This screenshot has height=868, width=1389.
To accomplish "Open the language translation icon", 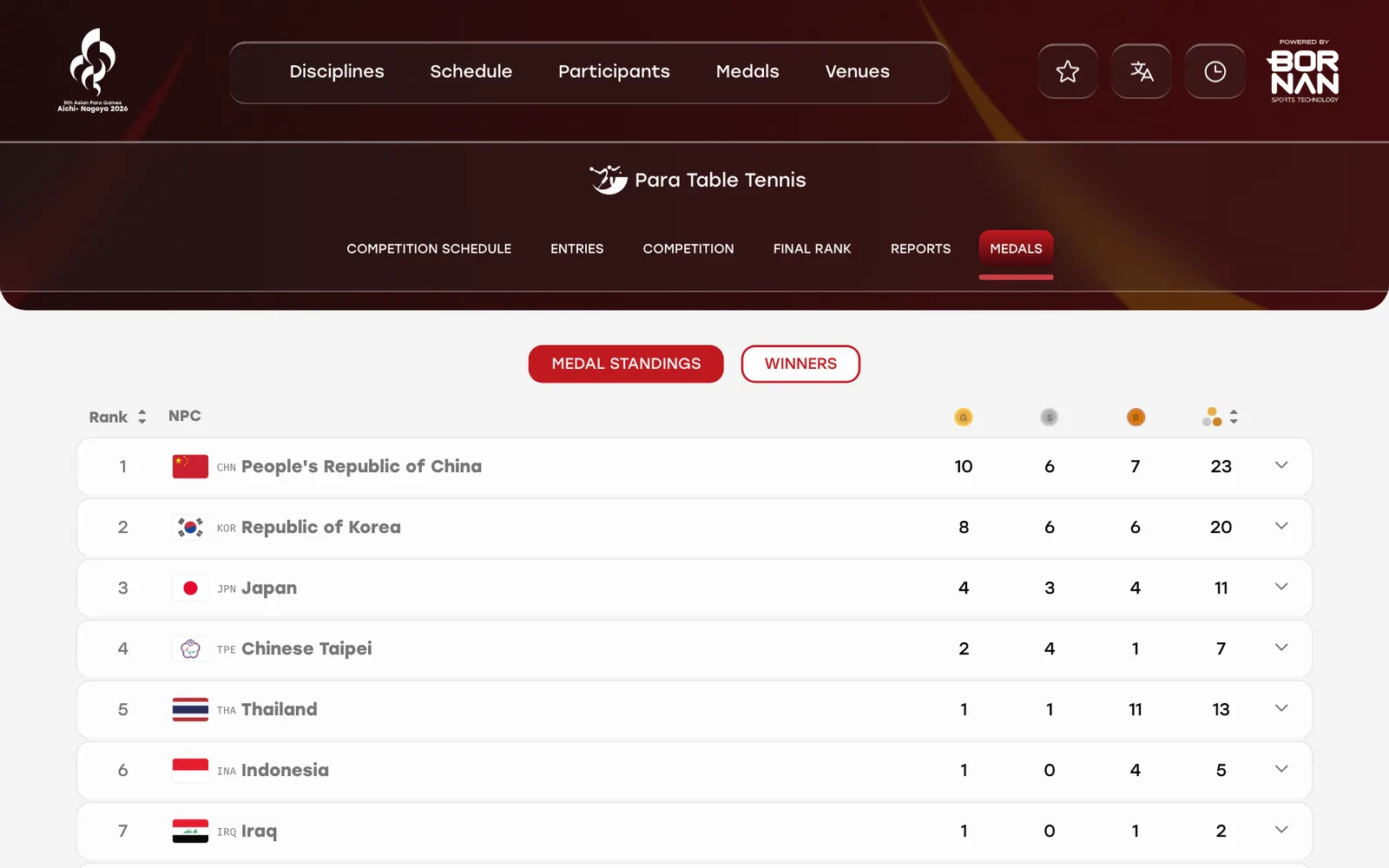I will pos(1142,71).
